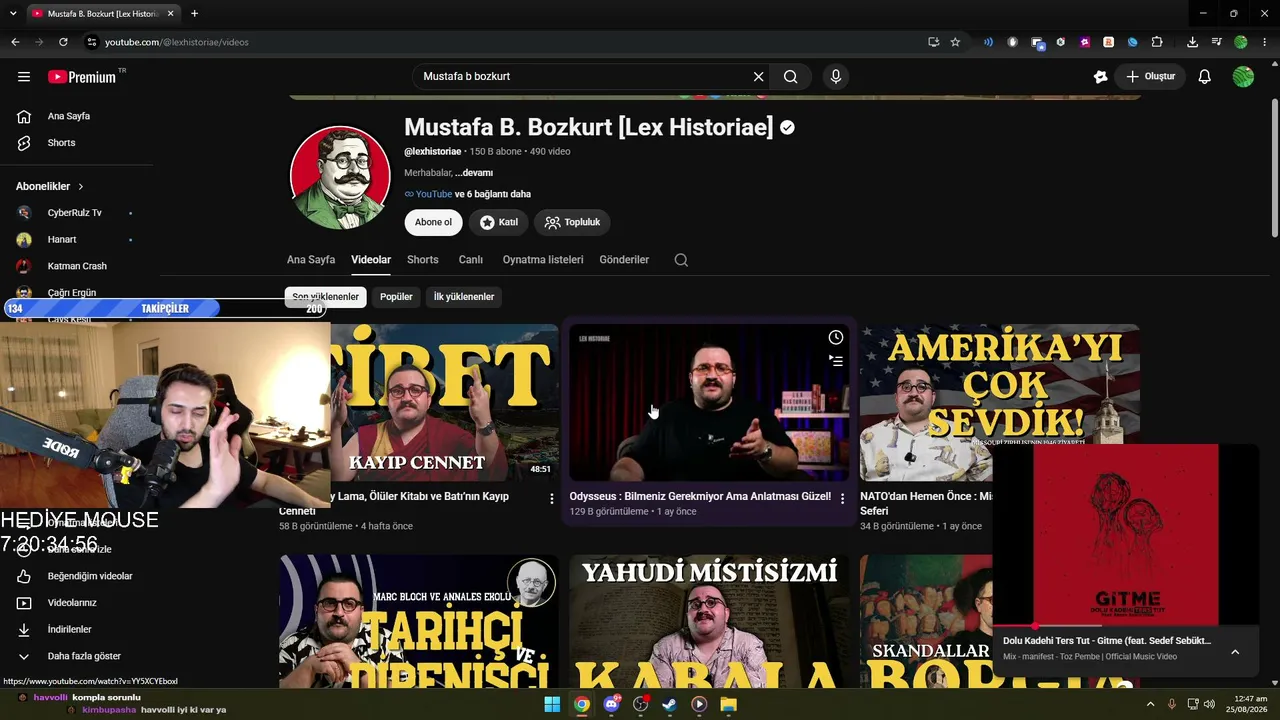The height and width of the screenshot is (720, 1280).
Task: Join channel with the Katıl button
Action: (x=499, y=222)
